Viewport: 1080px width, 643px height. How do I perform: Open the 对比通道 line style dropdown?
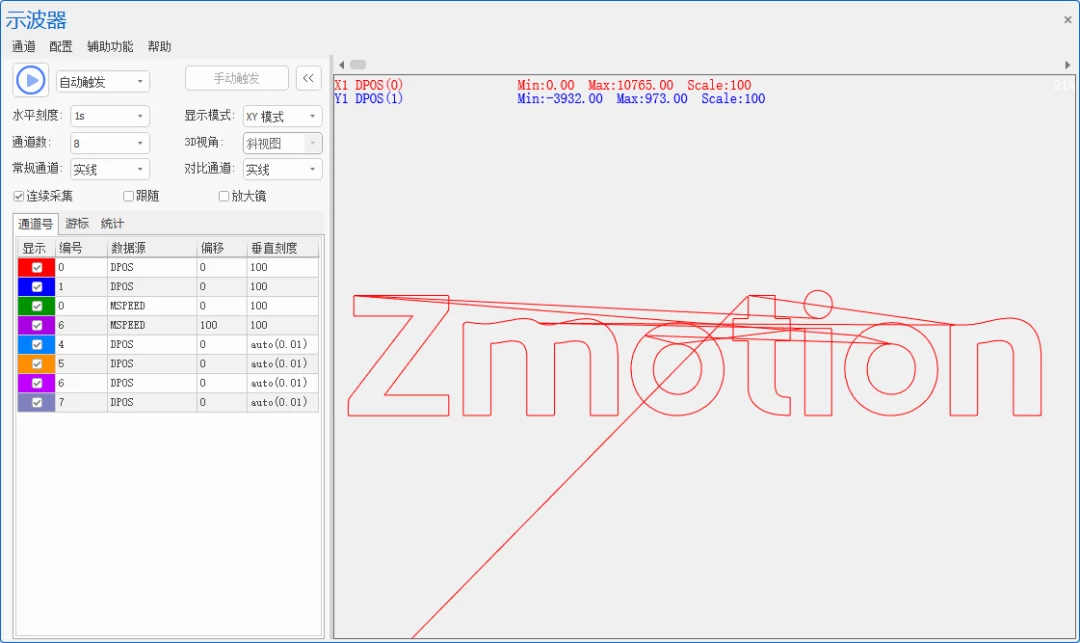[282, 169]
